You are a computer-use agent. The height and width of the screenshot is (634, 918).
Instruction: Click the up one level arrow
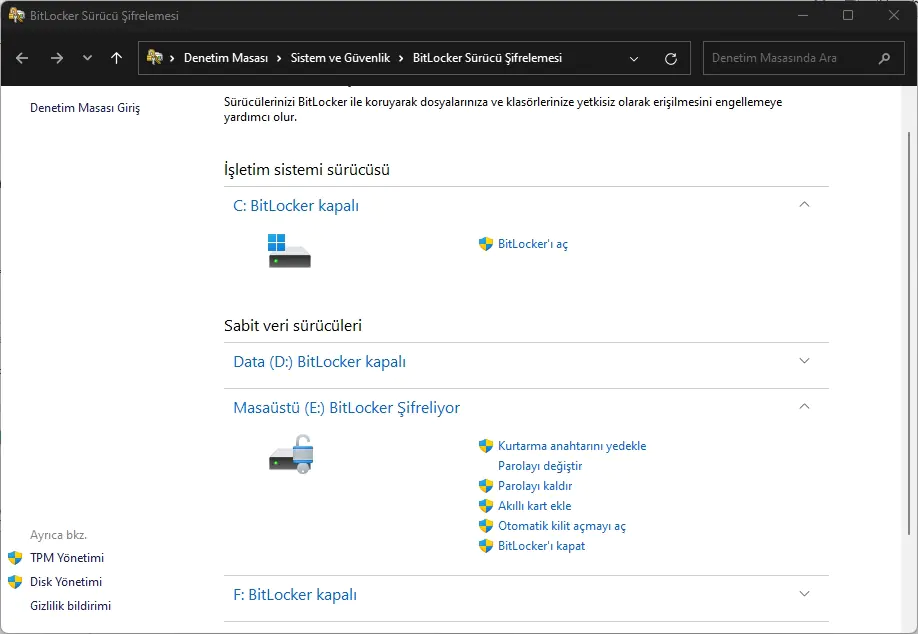[x=116, y=58]
